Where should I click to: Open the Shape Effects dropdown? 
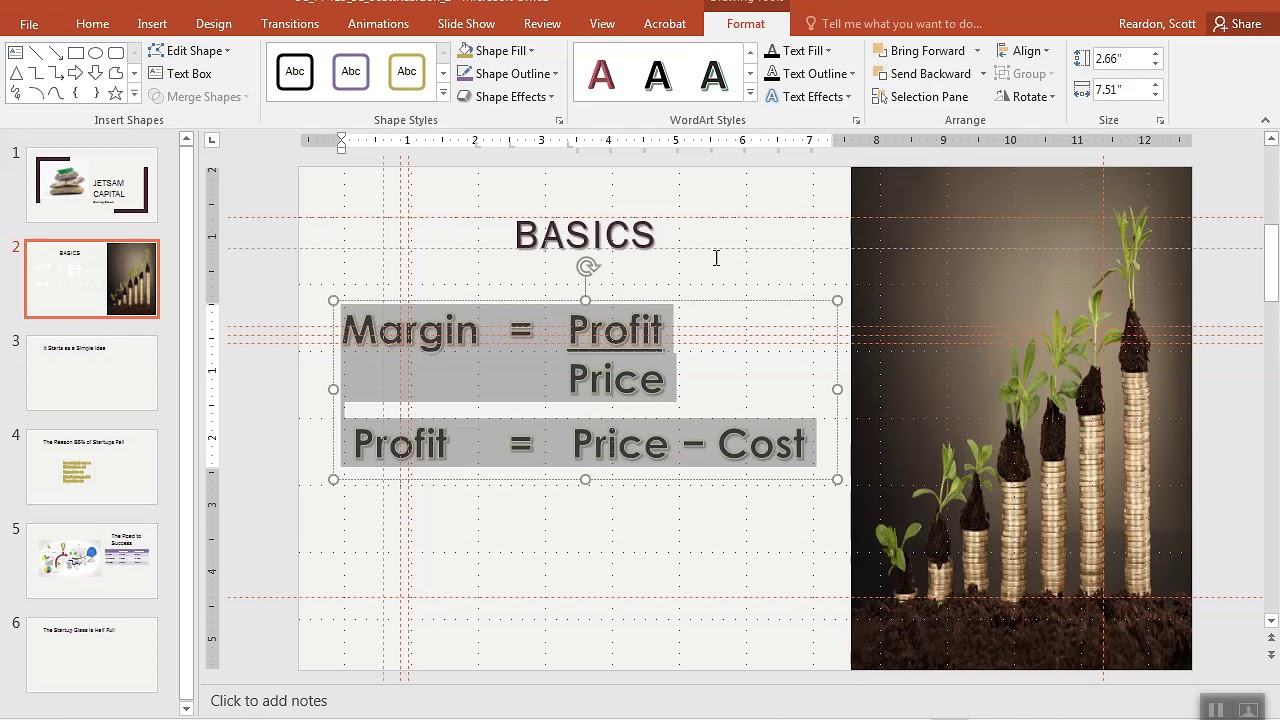pos(506,96)
